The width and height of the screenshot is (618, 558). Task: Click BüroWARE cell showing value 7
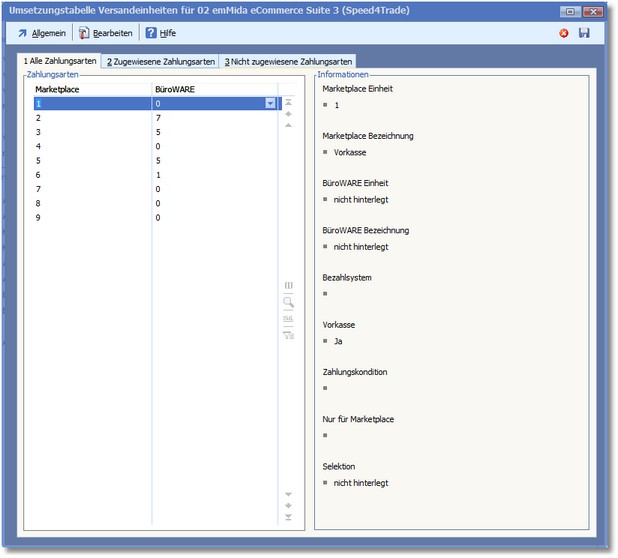click(x=210, y=117)
